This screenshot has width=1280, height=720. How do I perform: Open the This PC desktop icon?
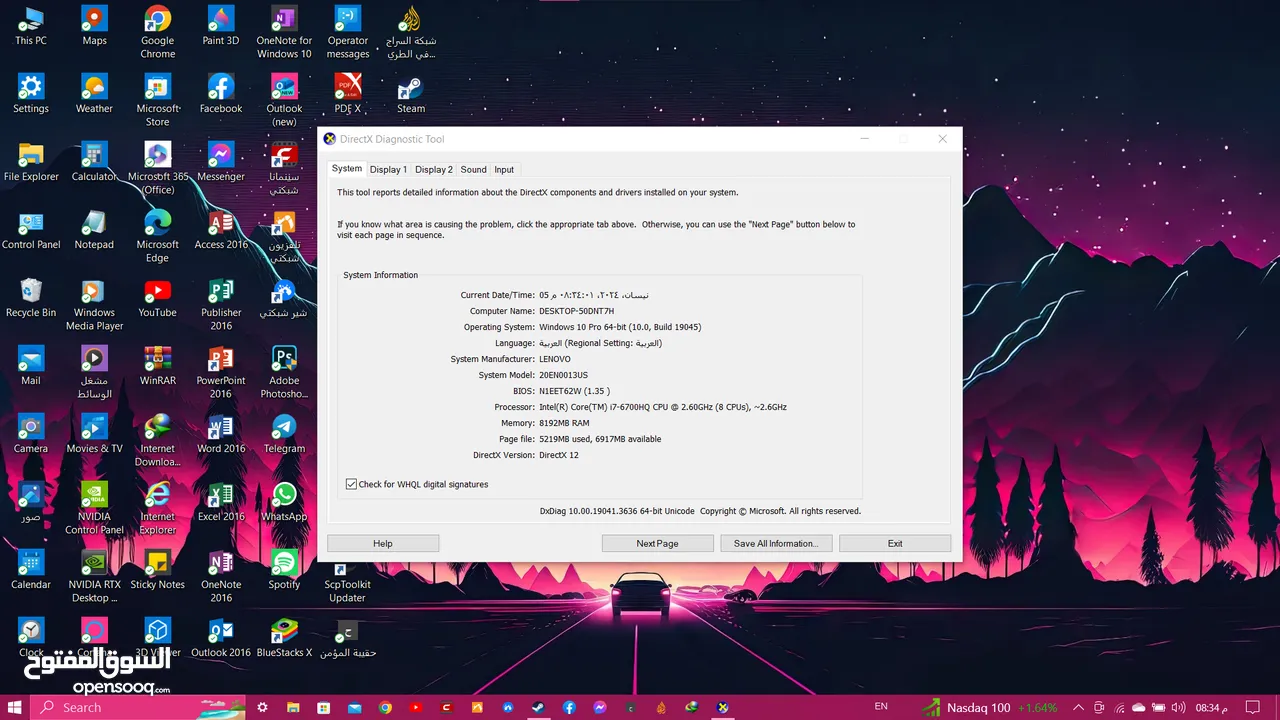pyautogui.click(x=31, y=26)
